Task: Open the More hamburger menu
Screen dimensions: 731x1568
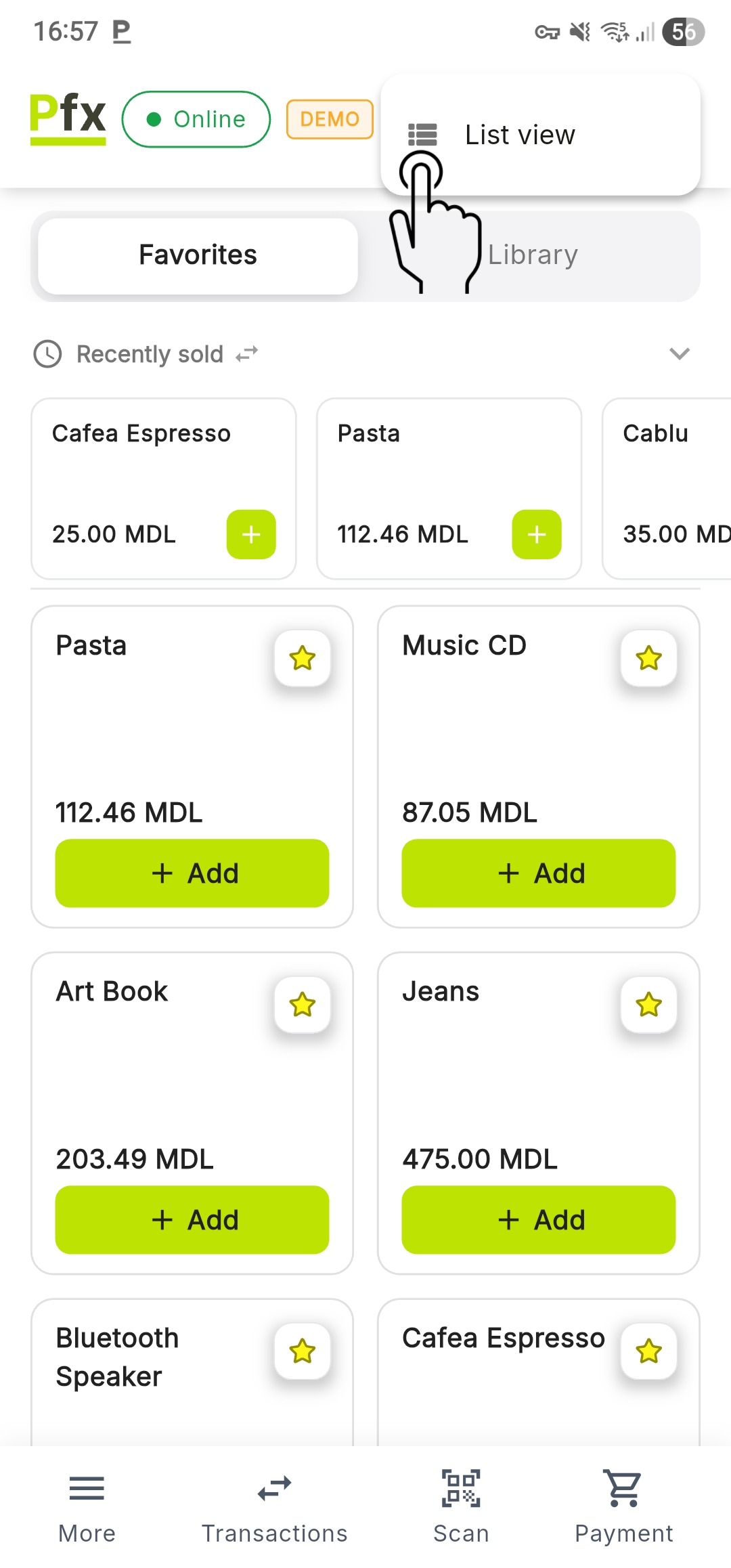Action: click(x=87, y=1504)
